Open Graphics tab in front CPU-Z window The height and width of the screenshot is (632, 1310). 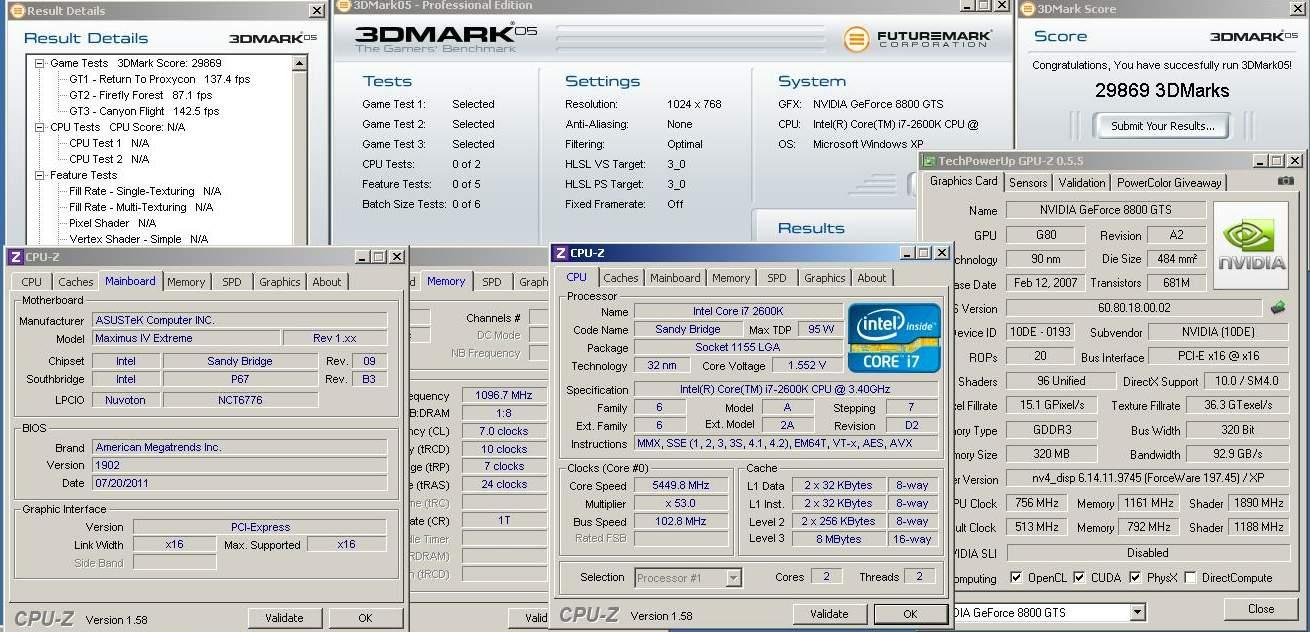[x=825, y=278]
